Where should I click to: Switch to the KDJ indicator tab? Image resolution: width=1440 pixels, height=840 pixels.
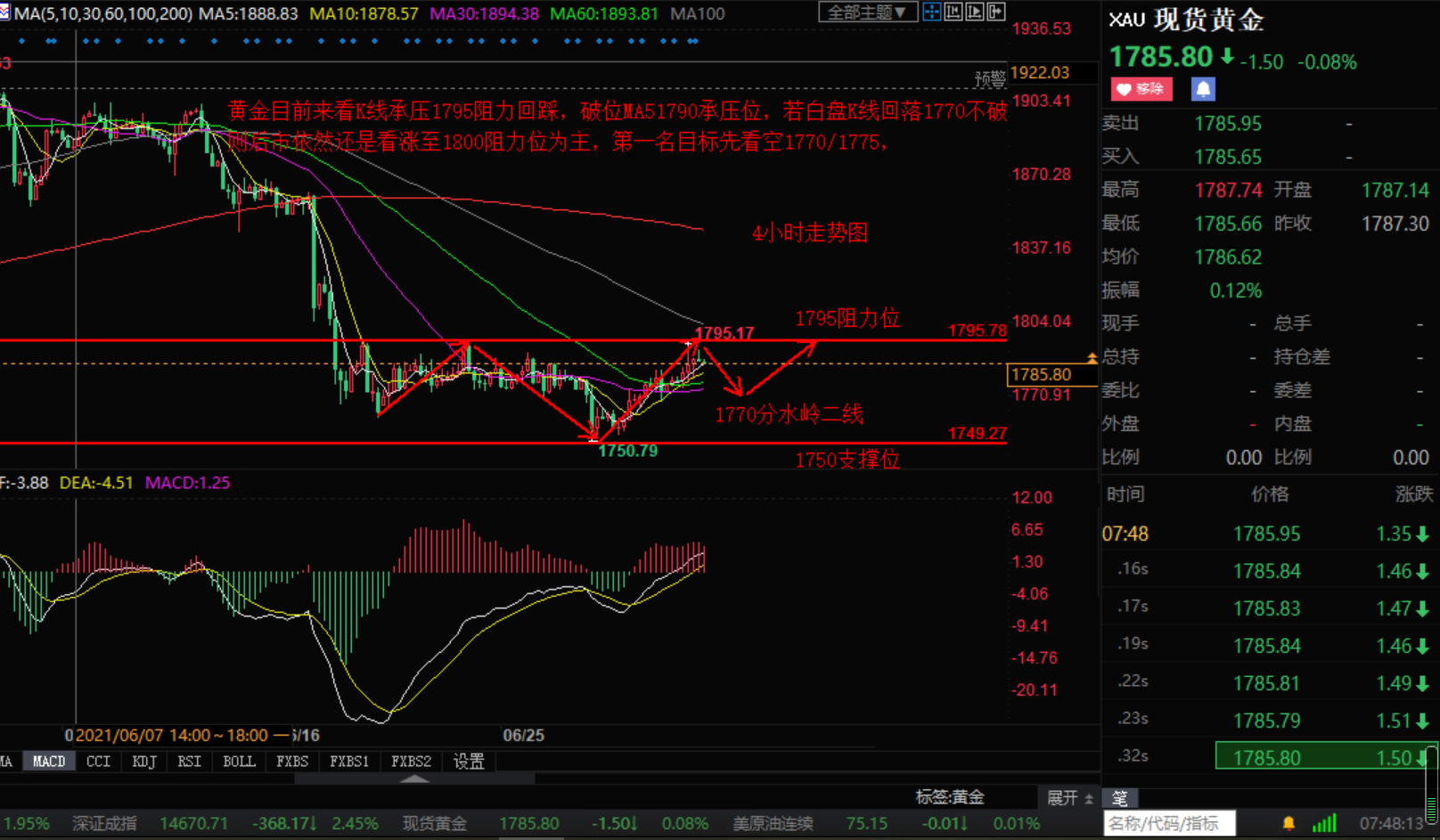tap(143, 762)
